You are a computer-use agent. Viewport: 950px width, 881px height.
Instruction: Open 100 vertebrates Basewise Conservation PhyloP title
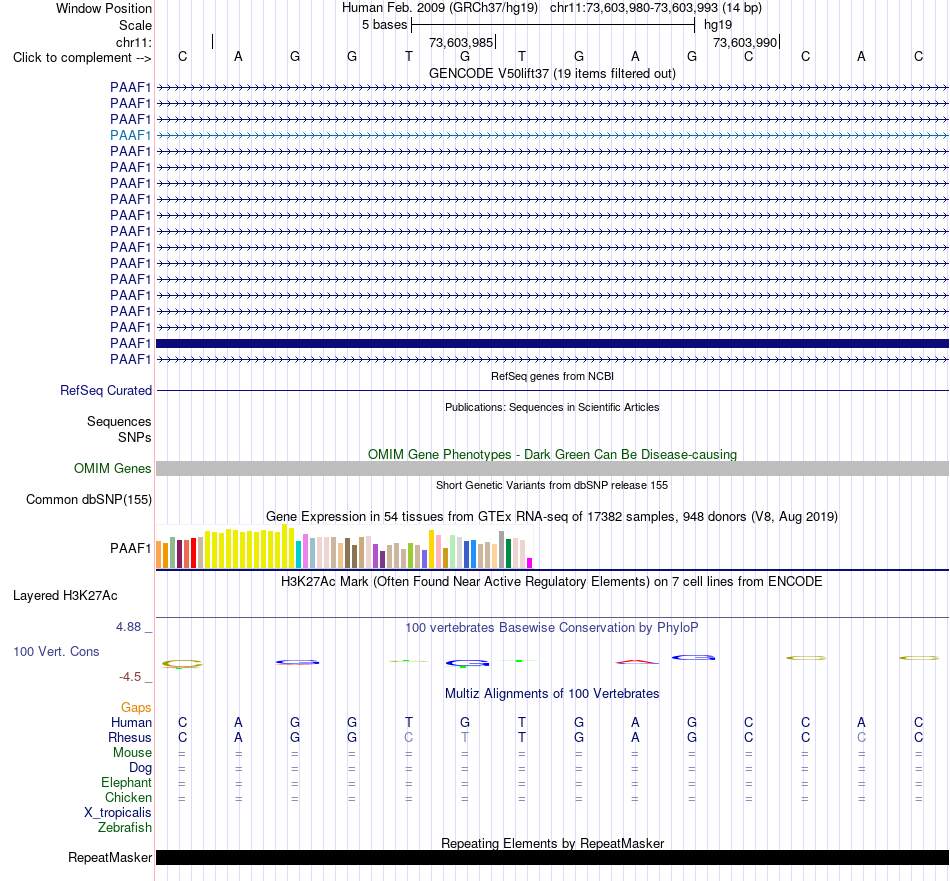point(552,628)
